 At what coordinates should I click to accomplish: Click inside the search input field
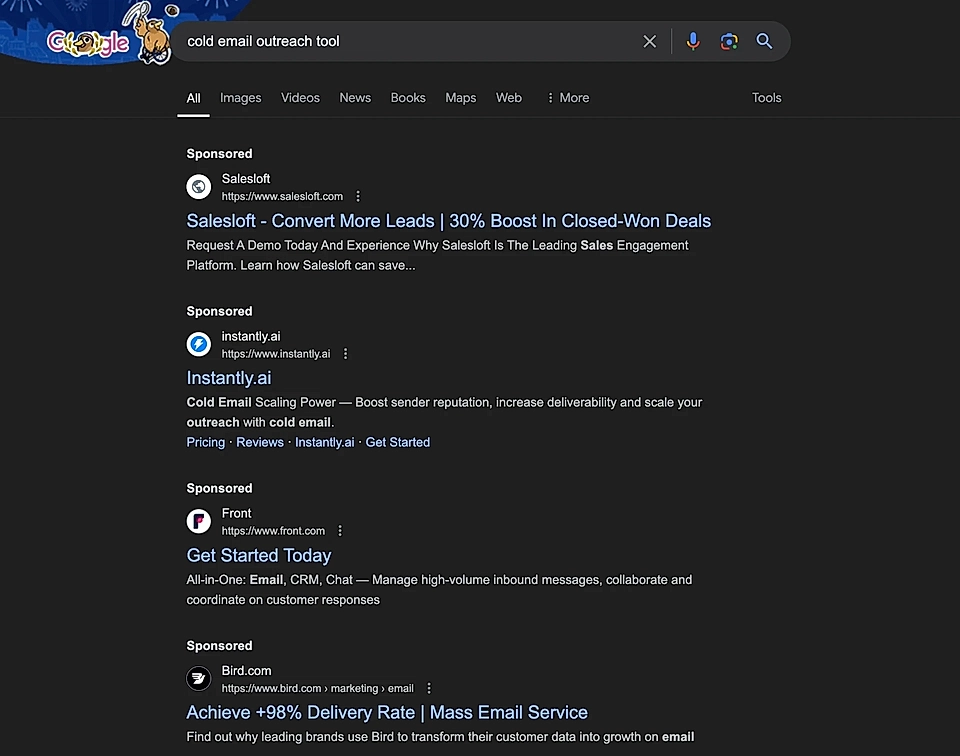[400, 41]
